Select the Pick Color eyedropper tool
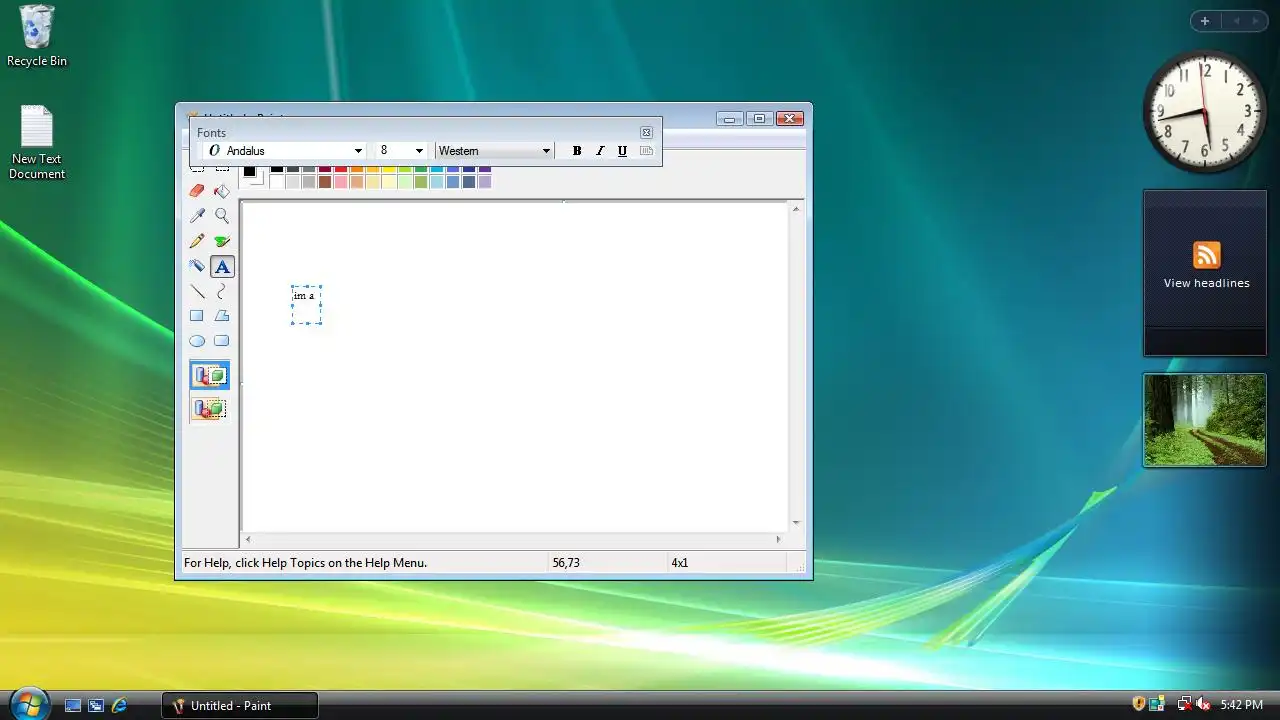This screenshot has height=720, width=1280. tap(197, 216)
